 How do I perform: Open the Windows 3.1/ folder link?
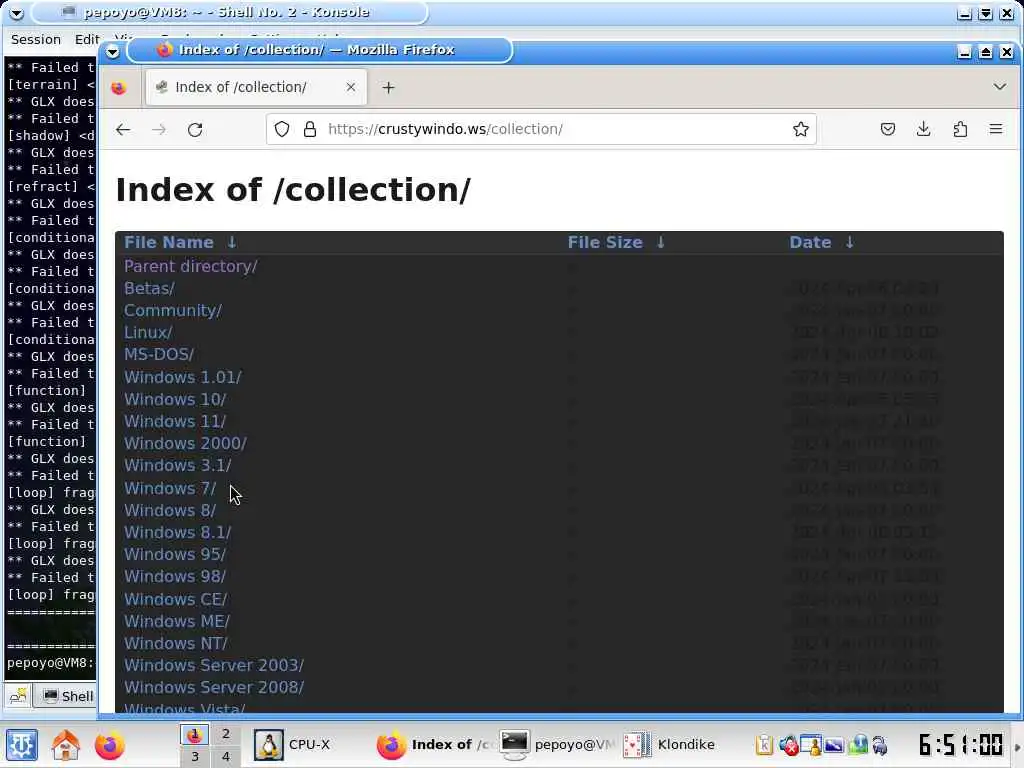click(x=178, y=466)
